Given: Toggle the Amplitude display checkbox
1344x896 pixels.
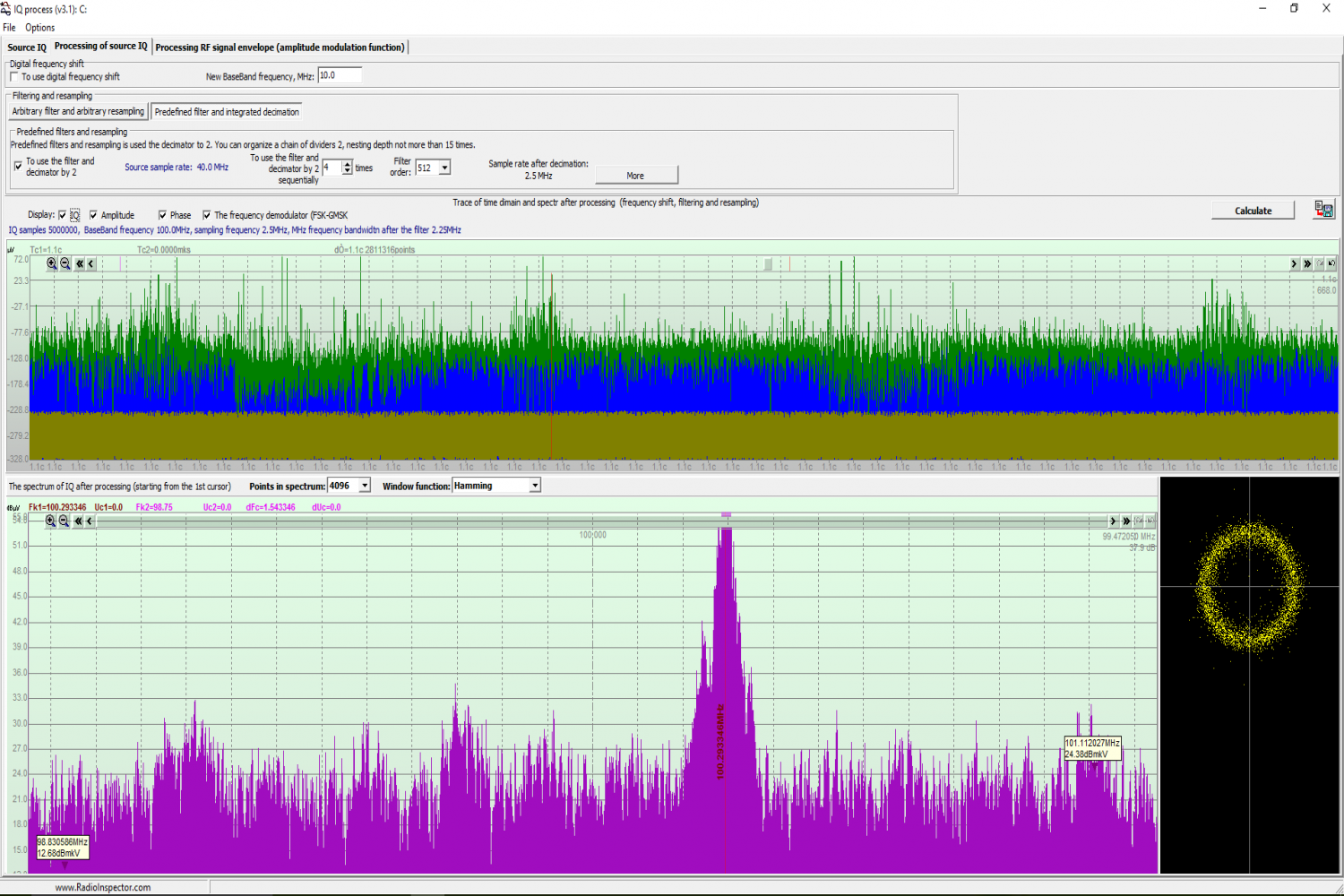Looking at the screenshot, I should (x=93, y=215).
